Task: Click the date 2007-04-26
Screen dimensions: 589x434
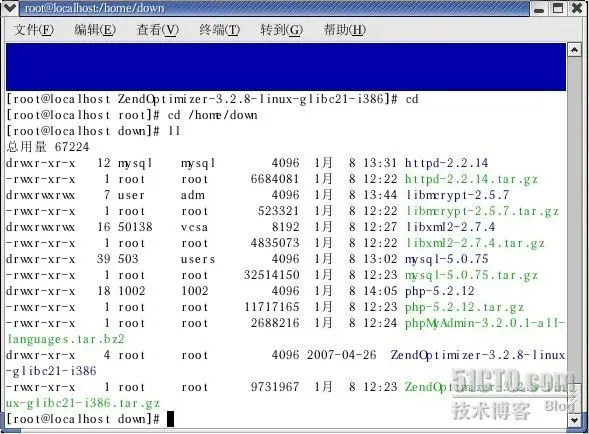Action: (x=341, y=355)
